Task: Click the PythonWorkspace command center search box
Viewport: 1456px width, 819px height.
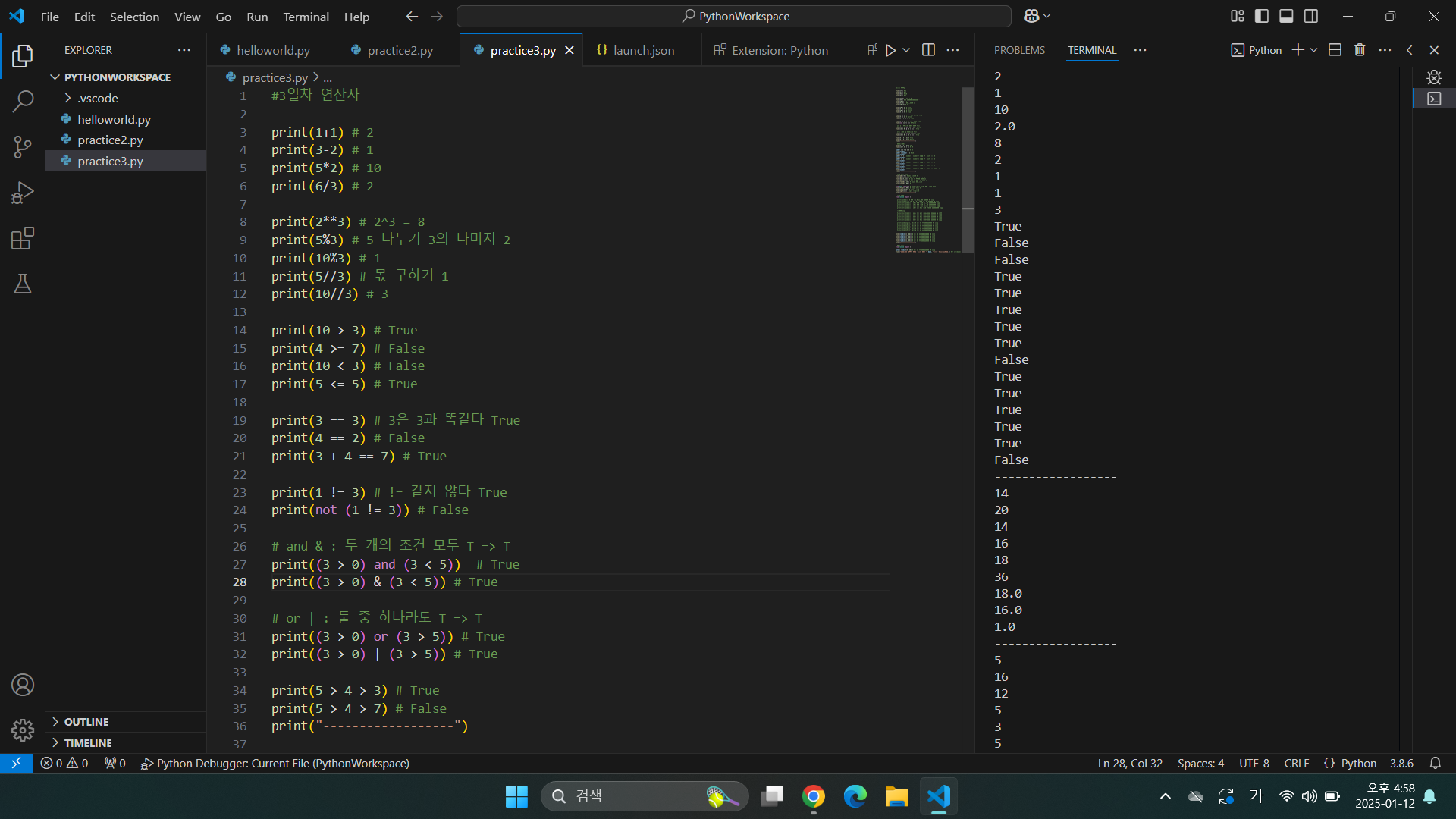Action: pyautogui.click(x=734, y=16)
